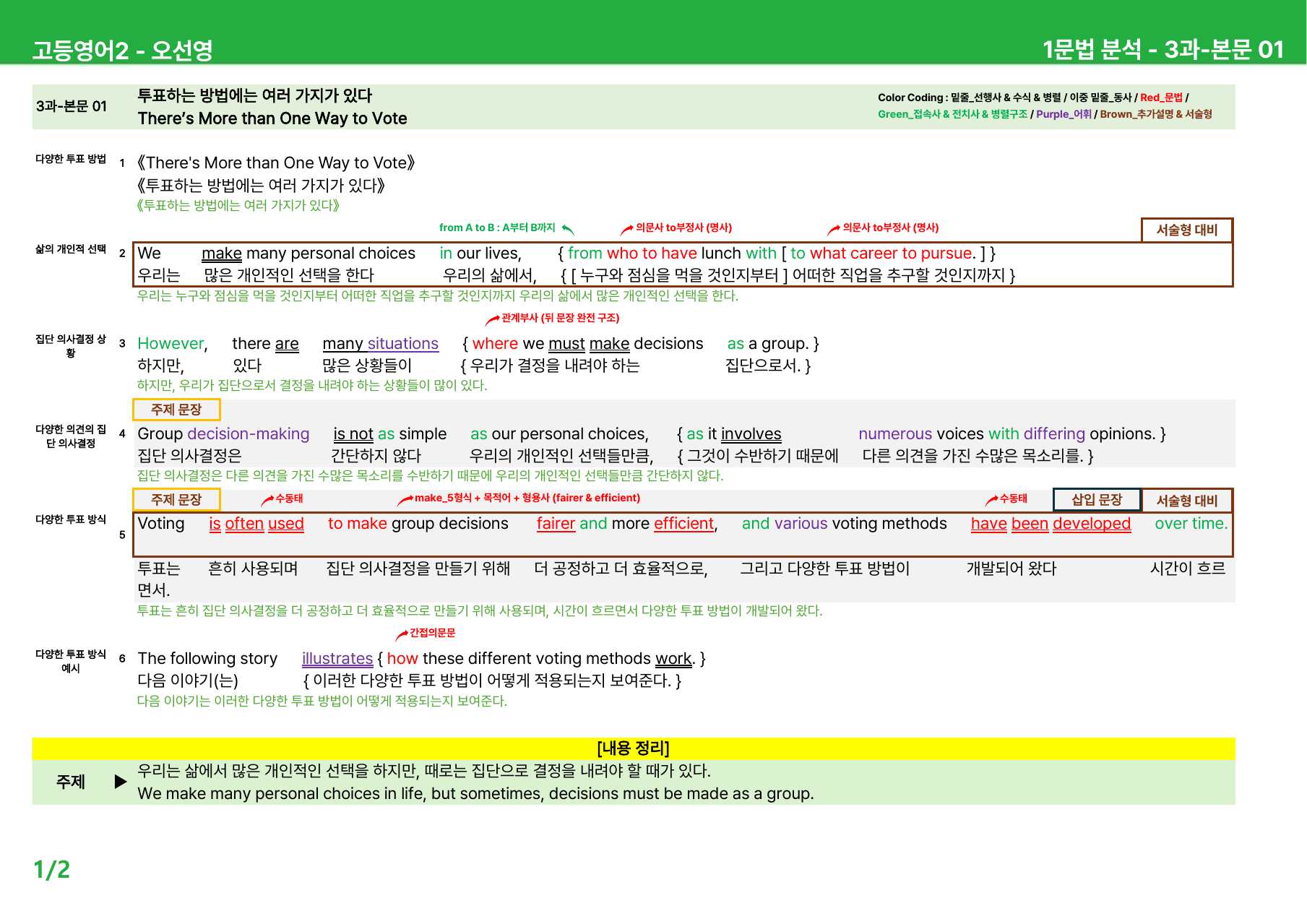Click the underlined word efficient
Screen dimensions: 1307x924
(684, 524)
